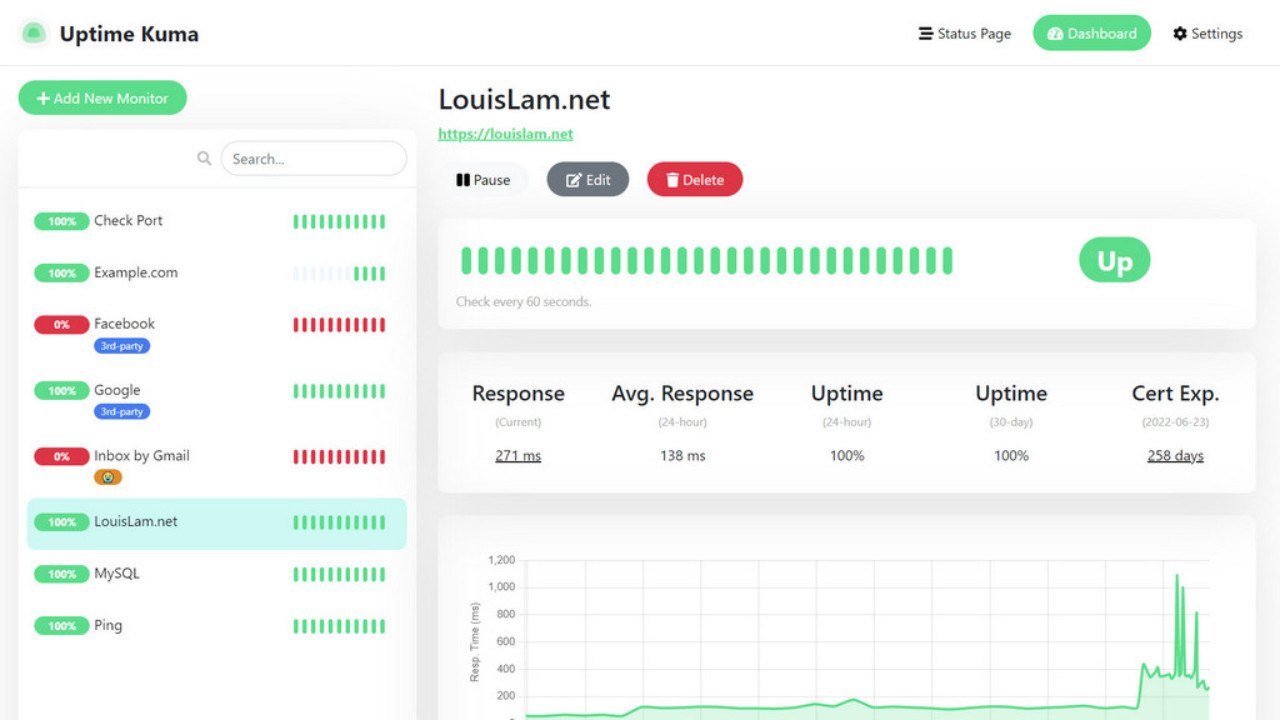Image resolution: width=1280 pixels, height=720 pixels.
Task: Click the pause icon on Pause button
Action: [x=463, y=179]
